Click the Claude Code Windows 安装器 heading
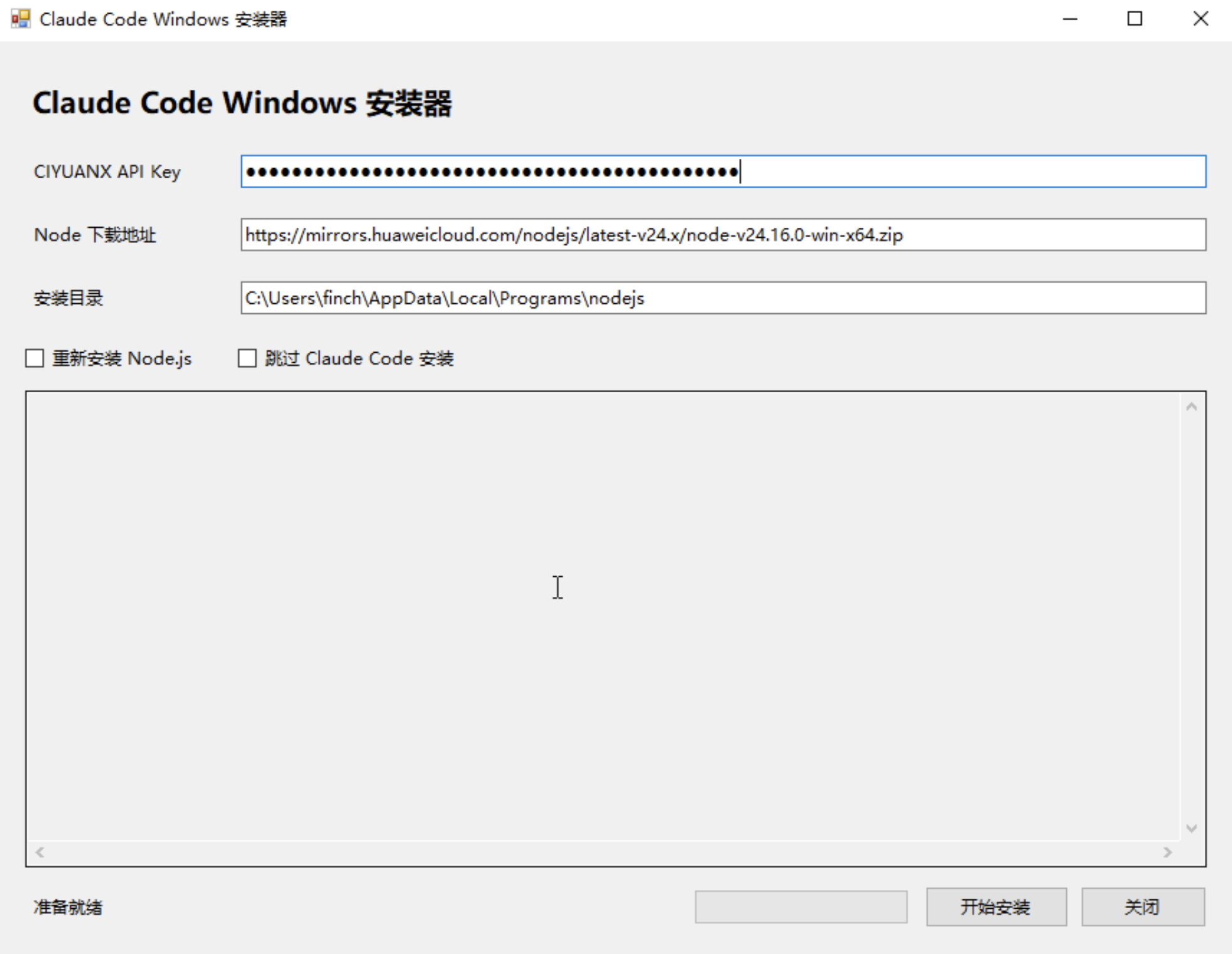 tap(242, 103)
